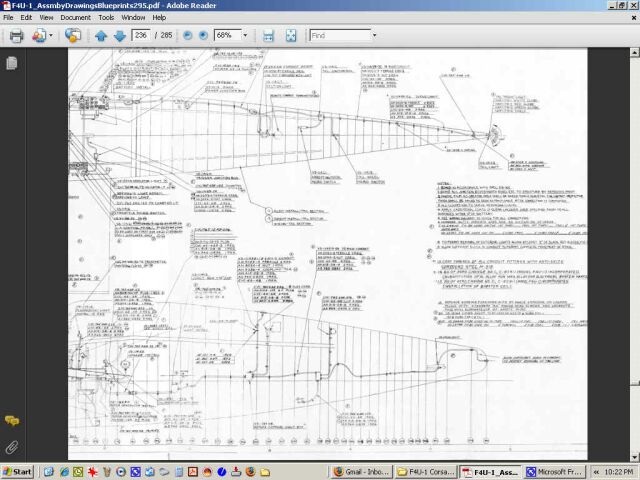Open the View menu
This screenshot has width=640, height=480.
point(46,18)
